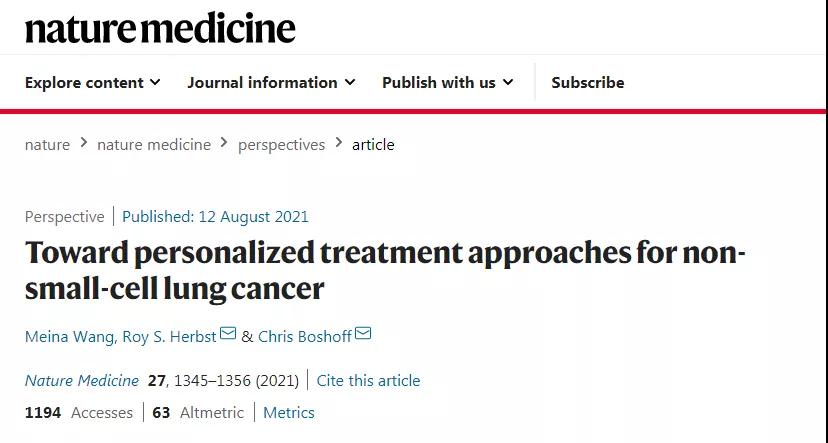Open the Subscribe menu item
The width and height of the screenshot is (828, 443).
point(588,82)
